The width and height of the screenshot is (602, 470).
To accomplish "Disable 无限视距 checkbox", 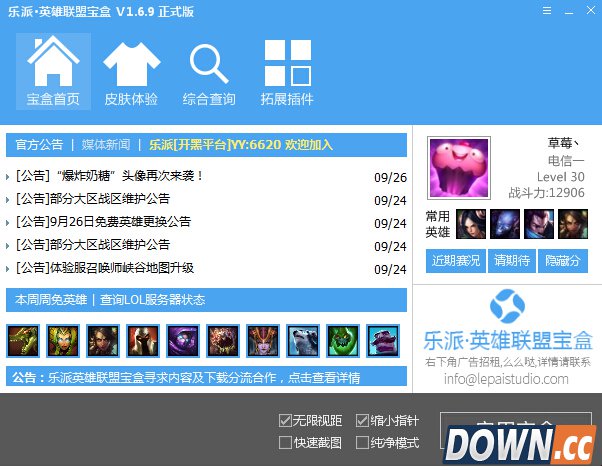I will (285, 420).
